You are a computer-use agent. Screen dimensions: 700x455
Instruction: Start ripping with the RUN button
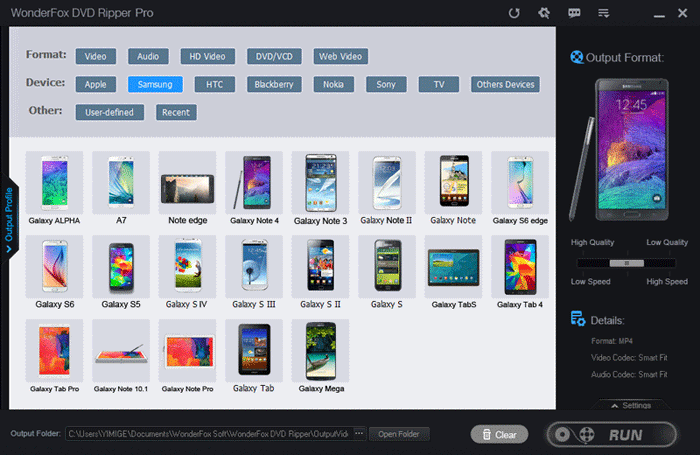[612, 434]
